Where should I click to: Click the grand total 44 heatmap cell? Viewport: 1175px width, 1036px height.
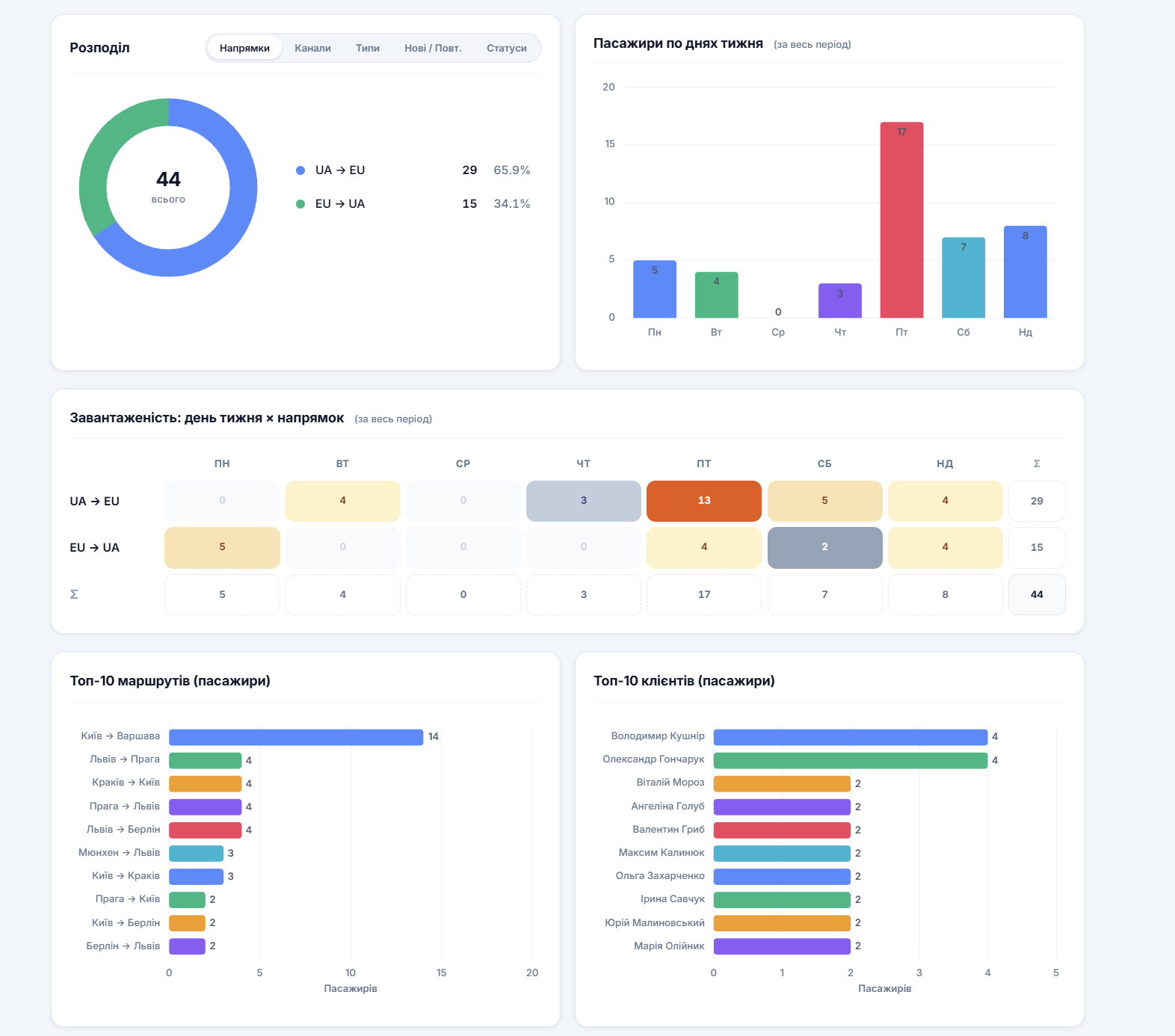(1037, 594)
